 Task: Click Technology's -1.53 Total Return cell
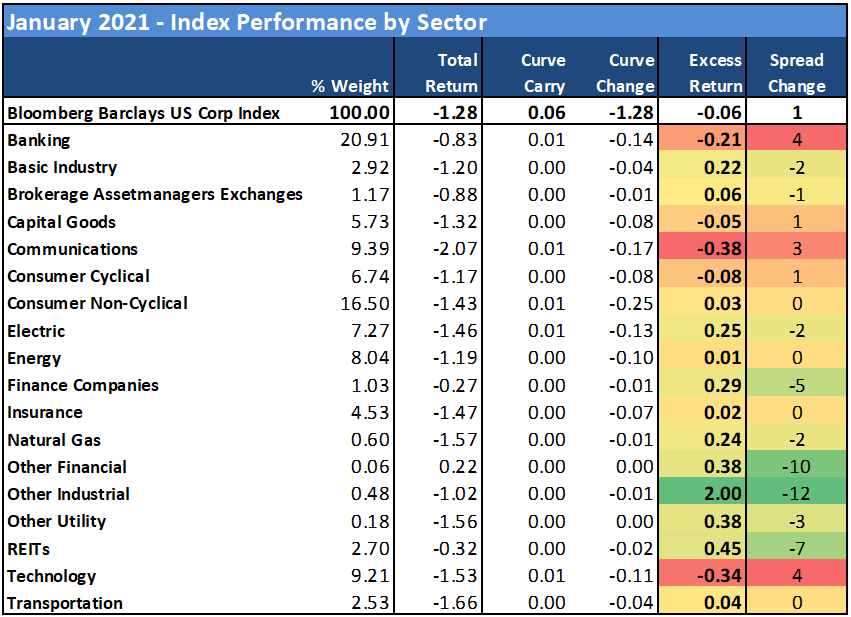pyautogui.click(x=456, y=576)
